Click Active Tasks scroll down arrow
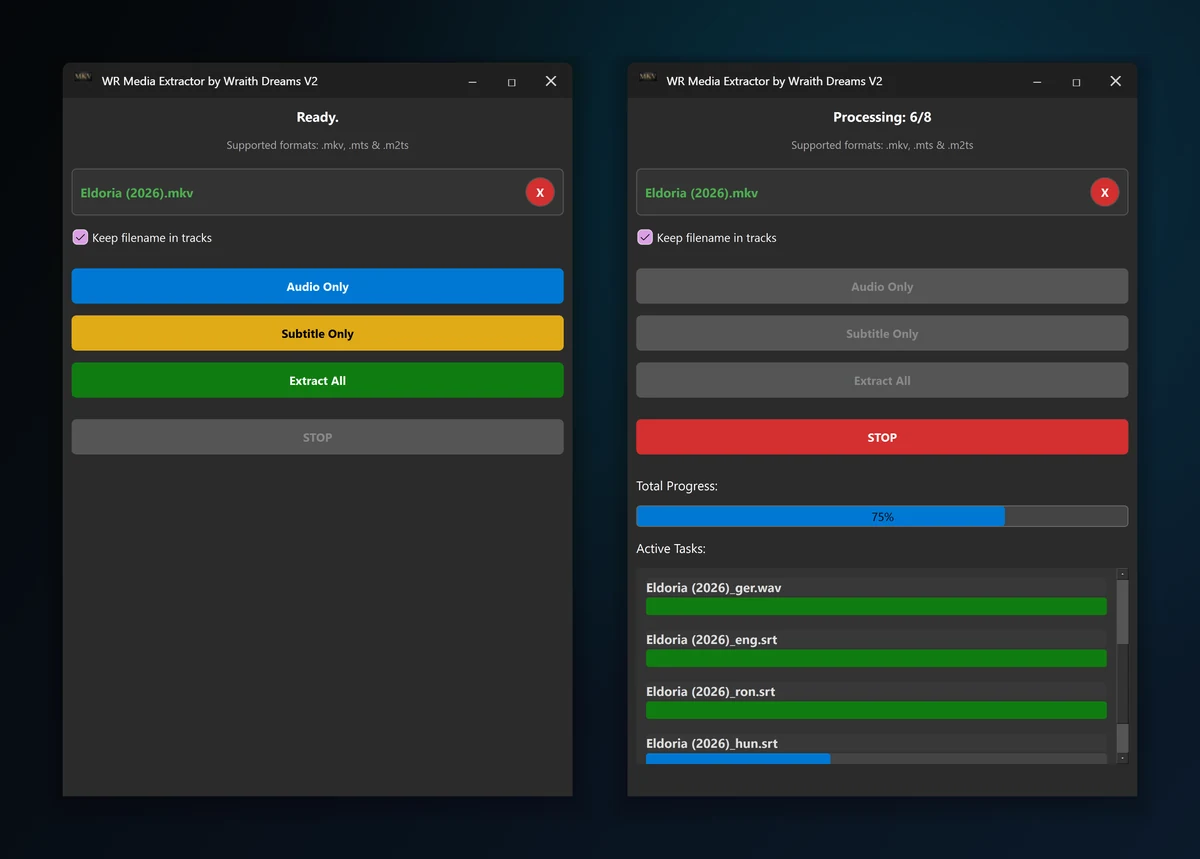The height and width of the screenshot is (859, 1200). [x=1122, y=758]
